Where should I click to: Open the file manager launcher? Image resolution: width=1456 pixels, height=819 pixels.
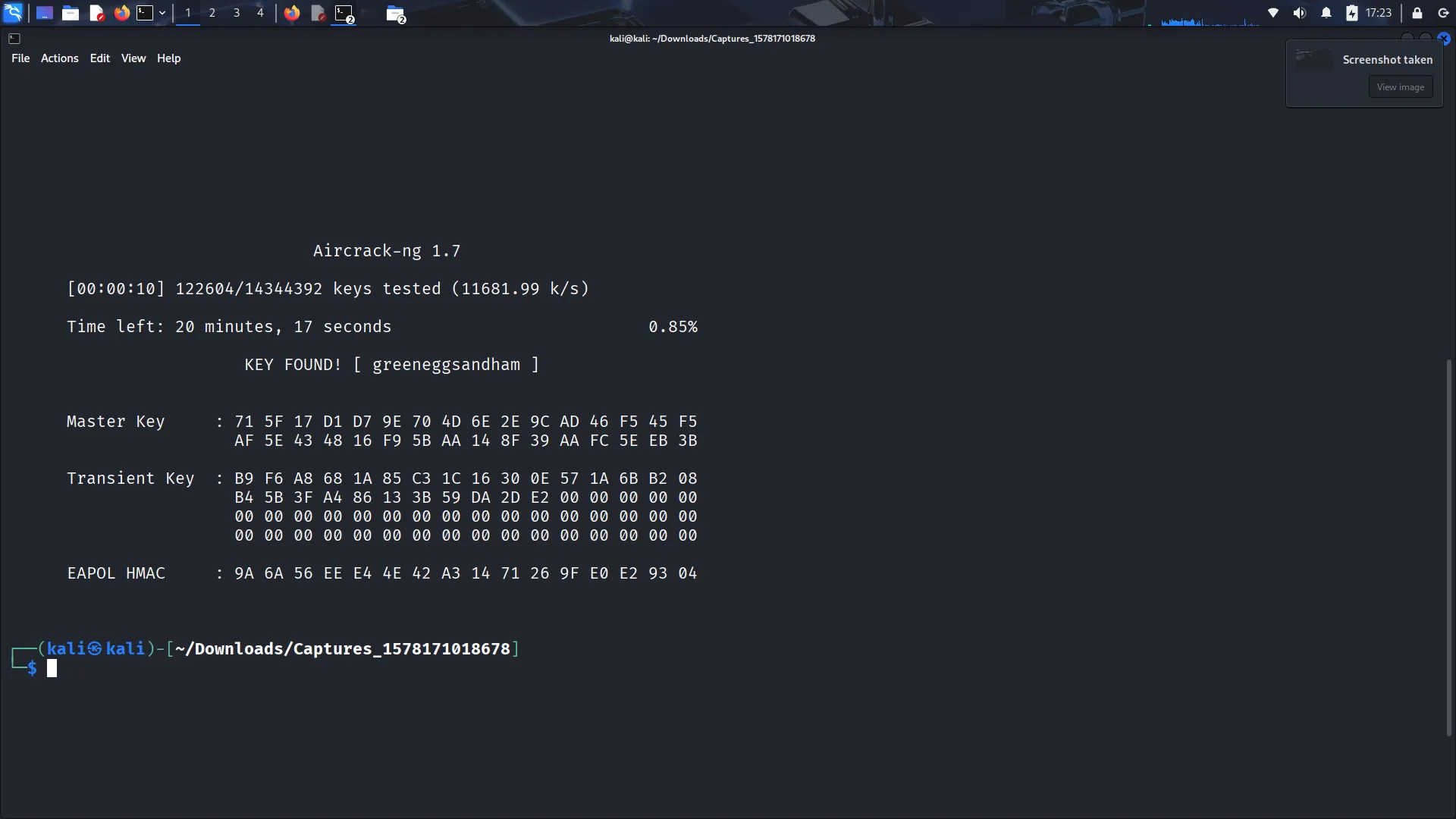tap(71, 13)
